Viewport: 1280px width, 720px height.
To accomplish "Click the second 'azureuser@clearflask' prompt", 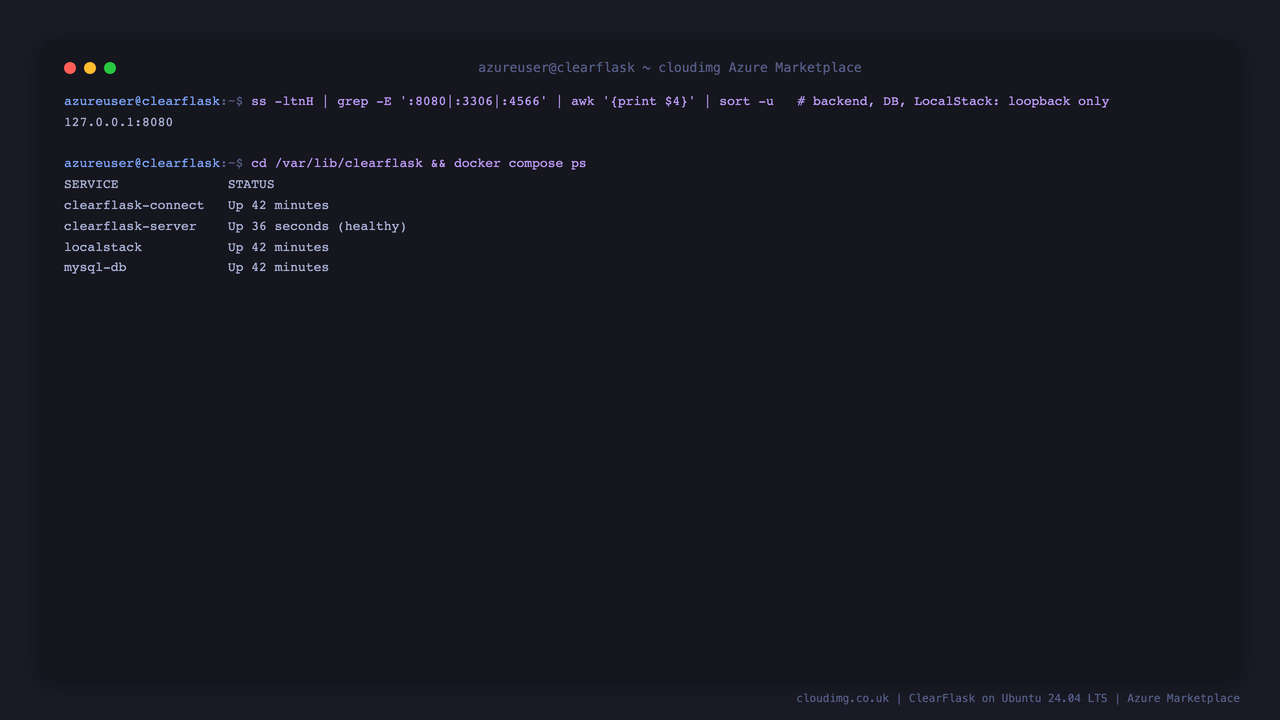I will (x=142, y=163).
